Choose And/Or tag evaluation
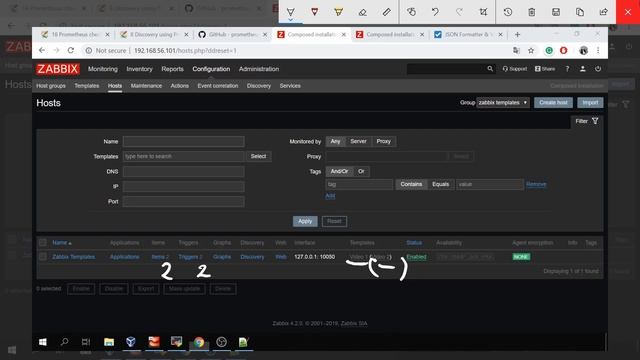This screenshot has width=640, height=360. click(339, 171)
